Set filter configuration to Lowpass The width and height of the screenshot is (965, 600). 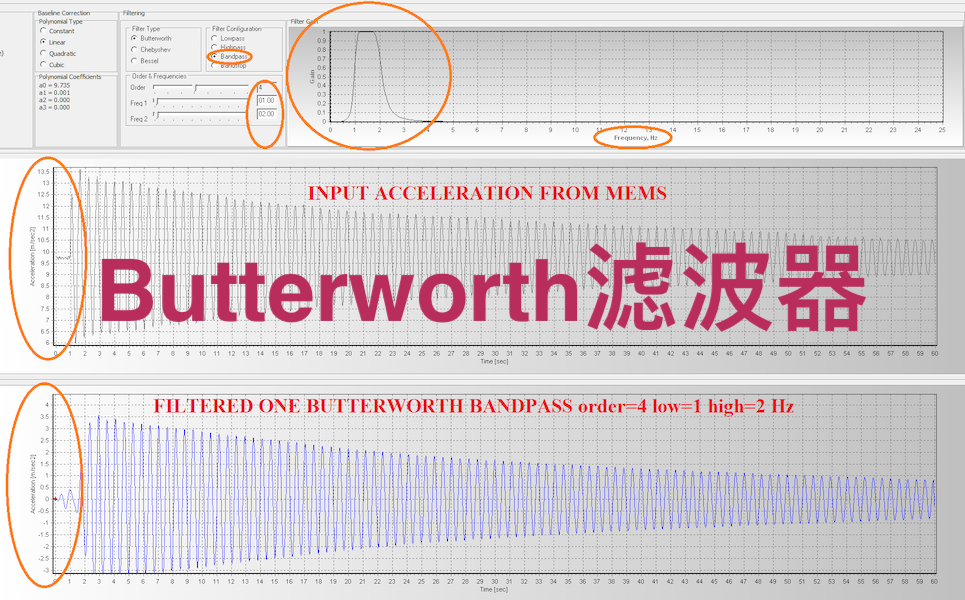[x=213, y=38]
